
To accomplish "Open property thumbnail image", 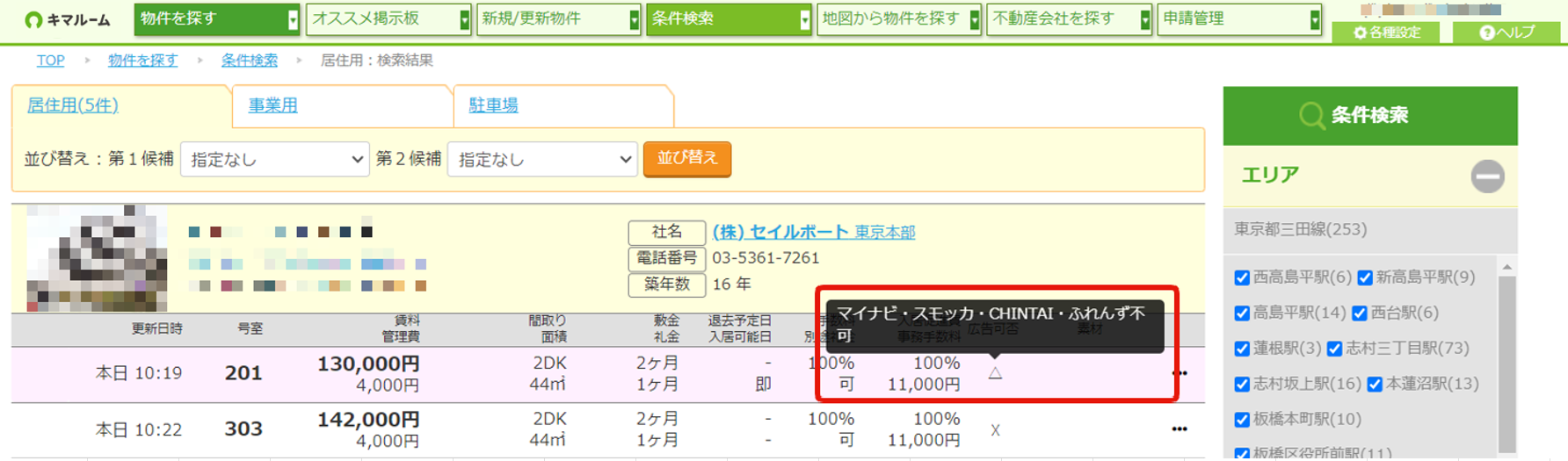I will (x=97, y=258).
